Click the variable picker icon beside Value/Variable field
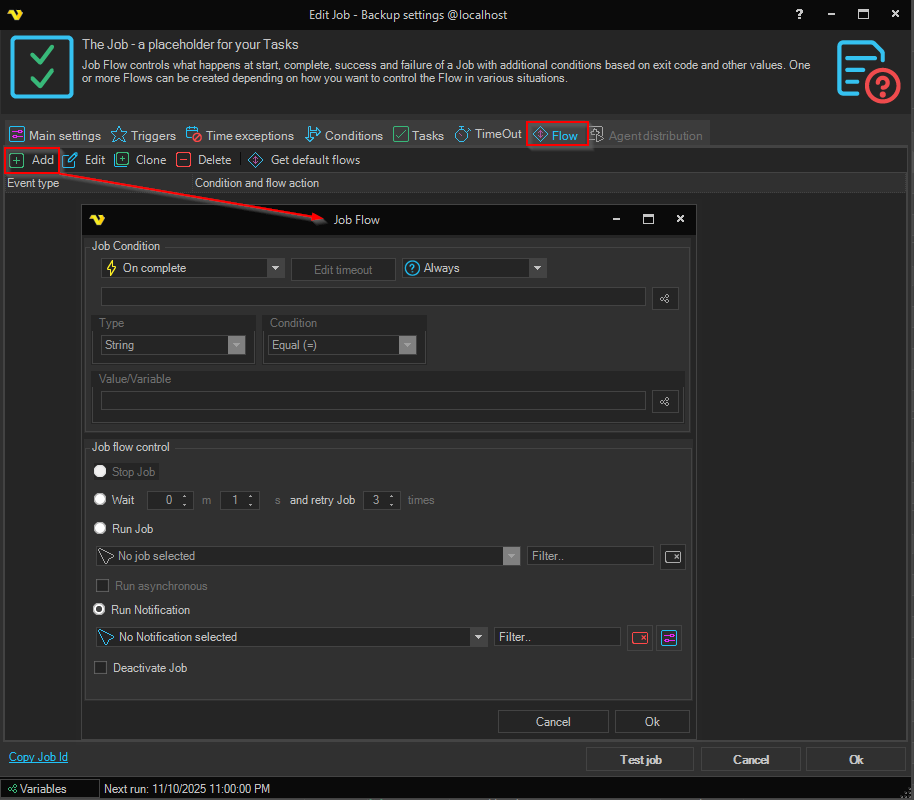This screenshot has width=914, height=800. coord(665,401)
